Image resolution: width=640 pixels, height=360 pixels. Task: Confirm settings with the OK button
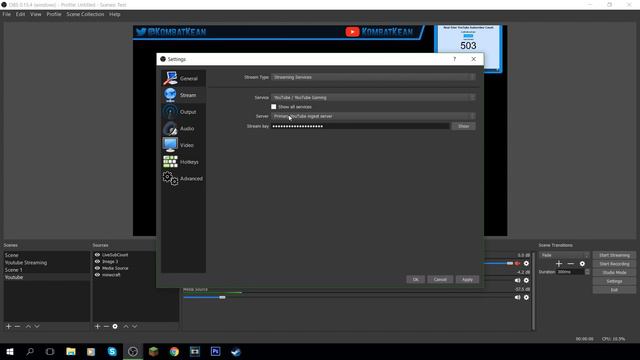coord(416,279)
